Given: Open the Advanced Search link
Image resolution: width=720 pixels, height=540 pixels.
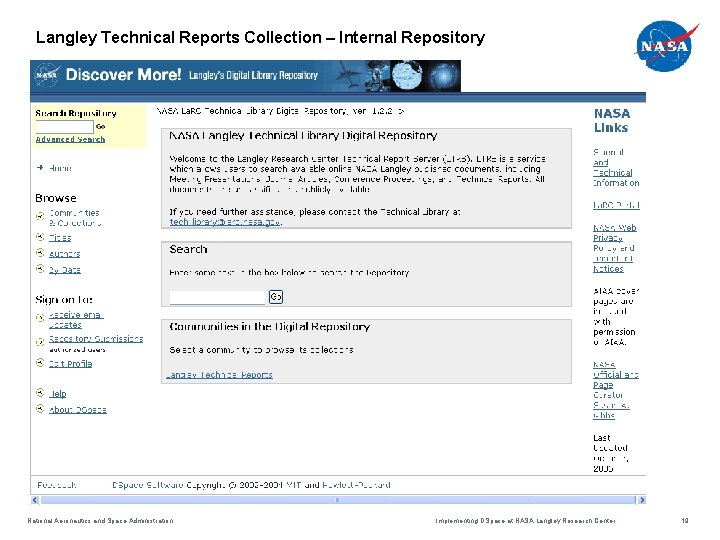Looking at the screenshot, I should [70, 139].
